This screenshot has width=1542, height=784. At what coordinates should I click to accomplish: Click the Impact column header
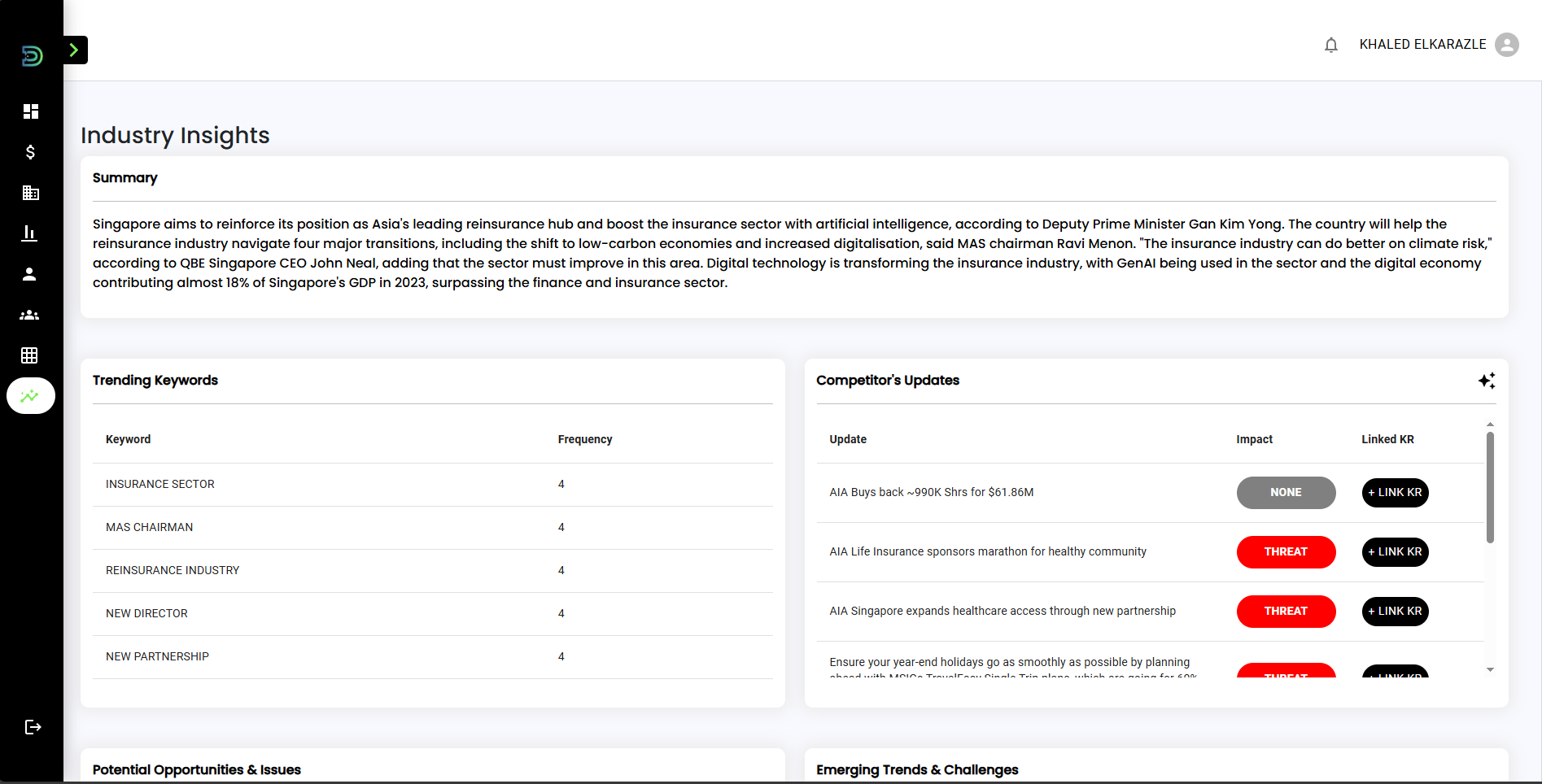[x=1254, y=439]
